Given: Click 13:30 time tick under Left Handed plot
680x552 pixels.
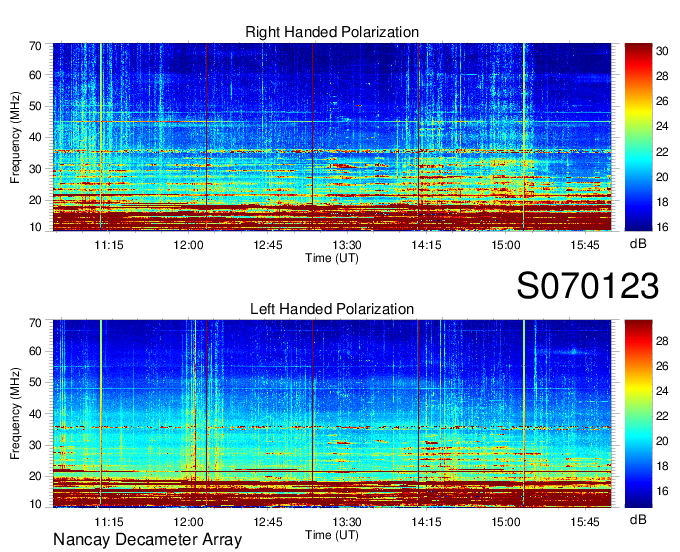Looking at the screenshot, I should click(347, 522).
